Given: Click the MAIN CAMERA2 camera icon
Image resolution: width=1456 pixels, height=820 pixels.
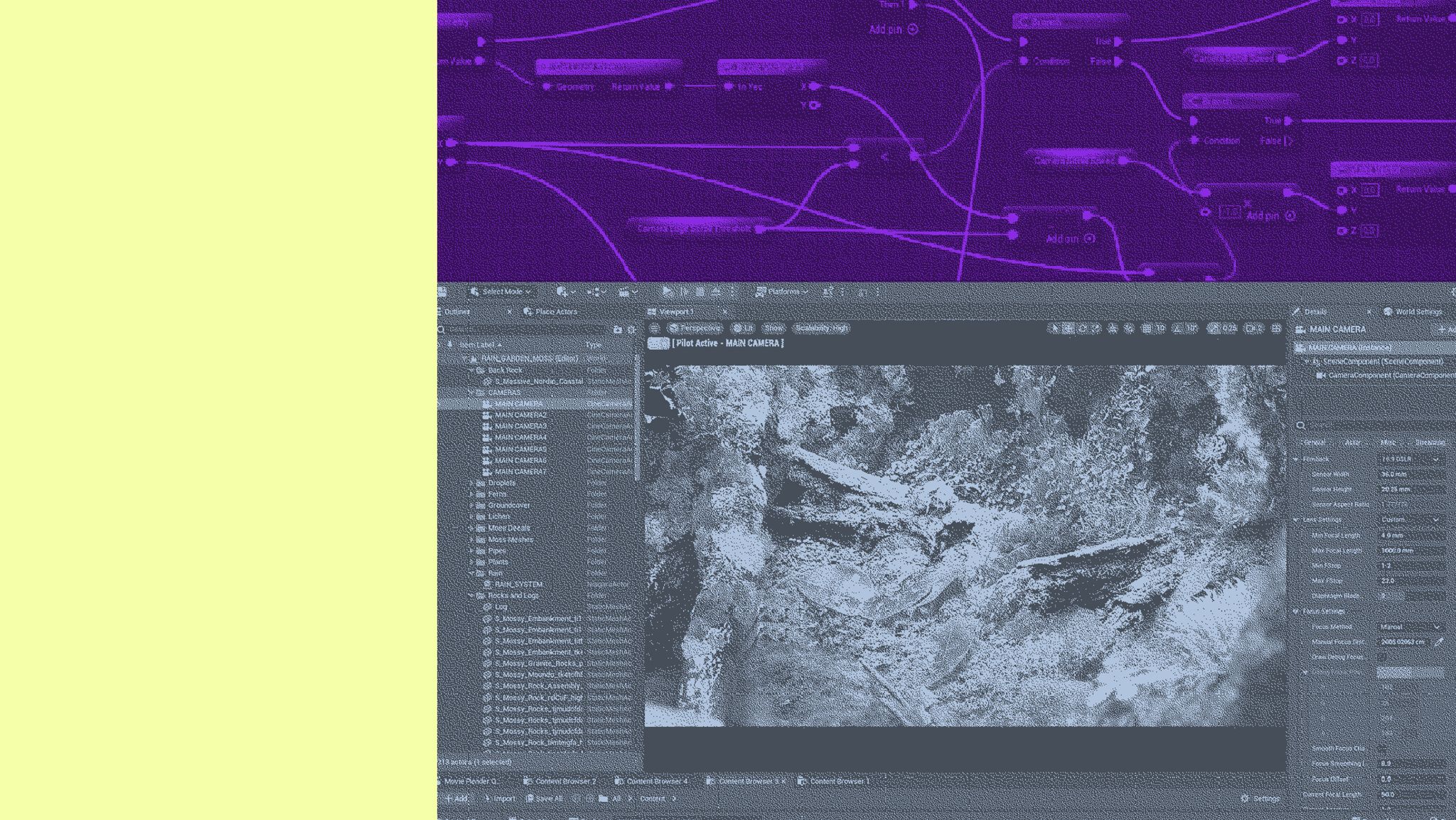Looking at the screenshot, I should [487, 415].
